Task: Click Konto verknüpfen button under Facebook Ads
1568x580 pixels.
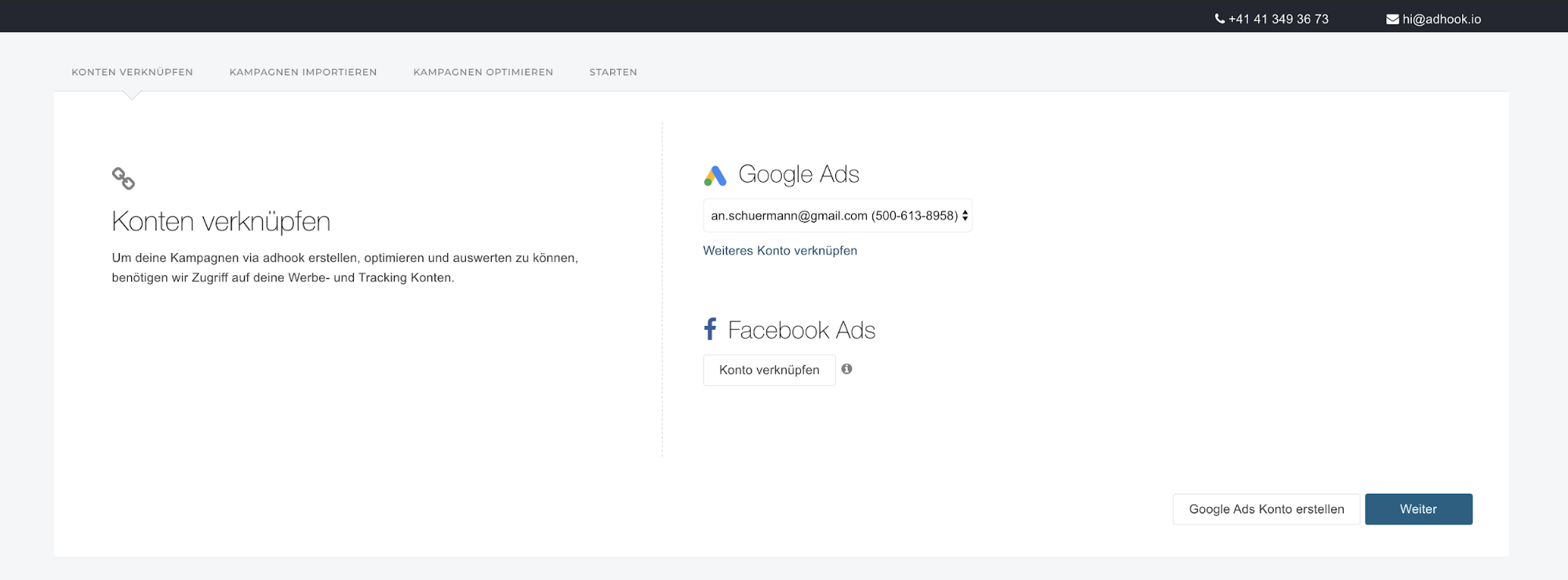Action: pyautogui.click(x=769, y=370)
